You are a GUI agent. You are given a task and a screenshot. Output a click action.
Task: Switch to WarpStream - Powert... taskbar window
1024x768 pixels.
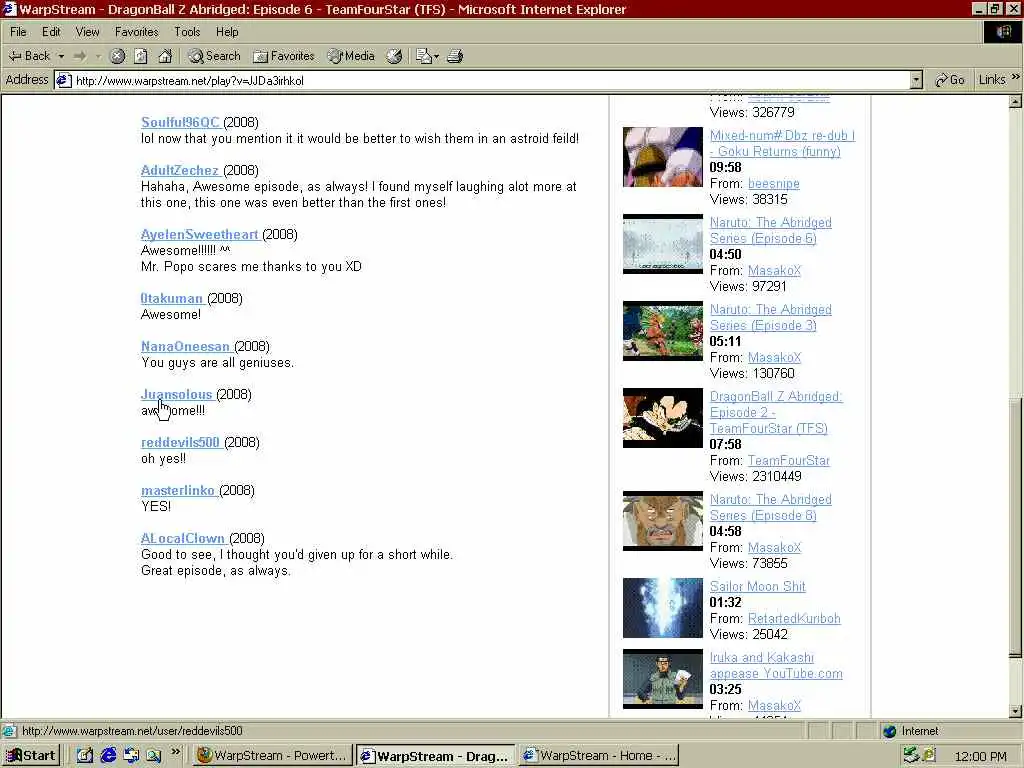click(x=272, y=756)
